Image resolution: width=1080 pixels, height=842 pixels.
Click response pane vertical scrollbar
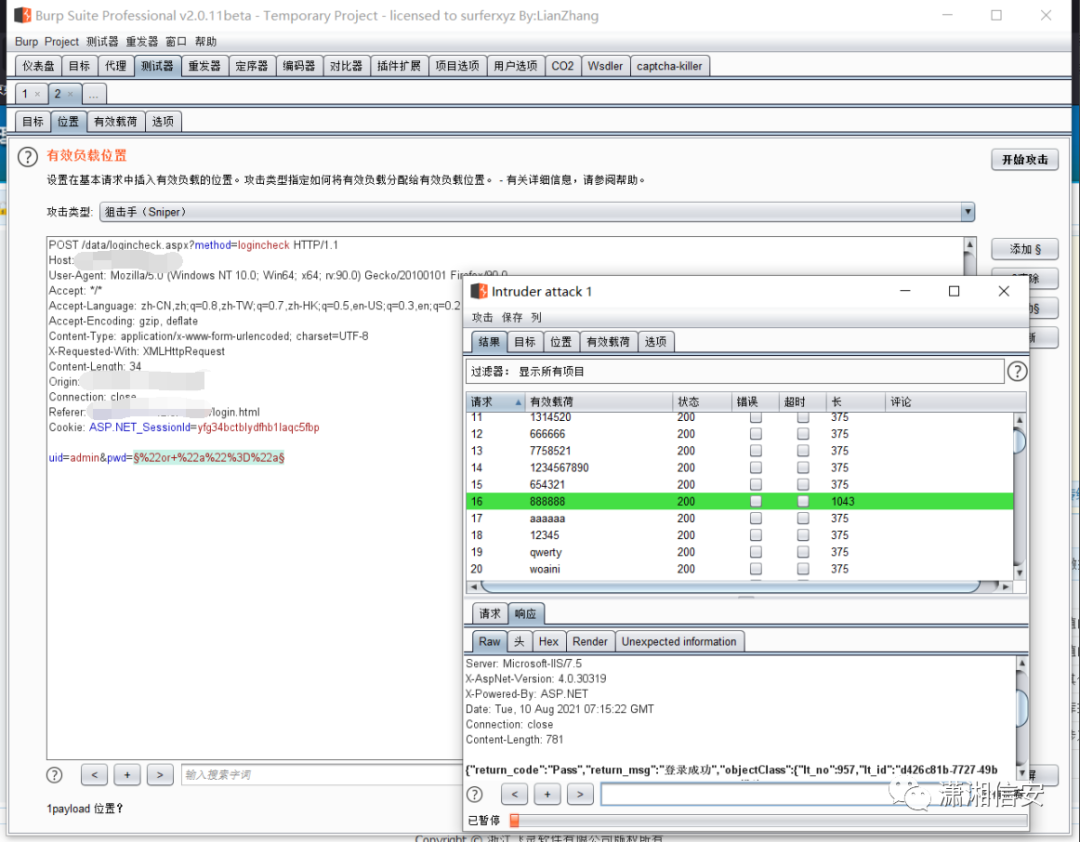click(x=1022, y=708)
